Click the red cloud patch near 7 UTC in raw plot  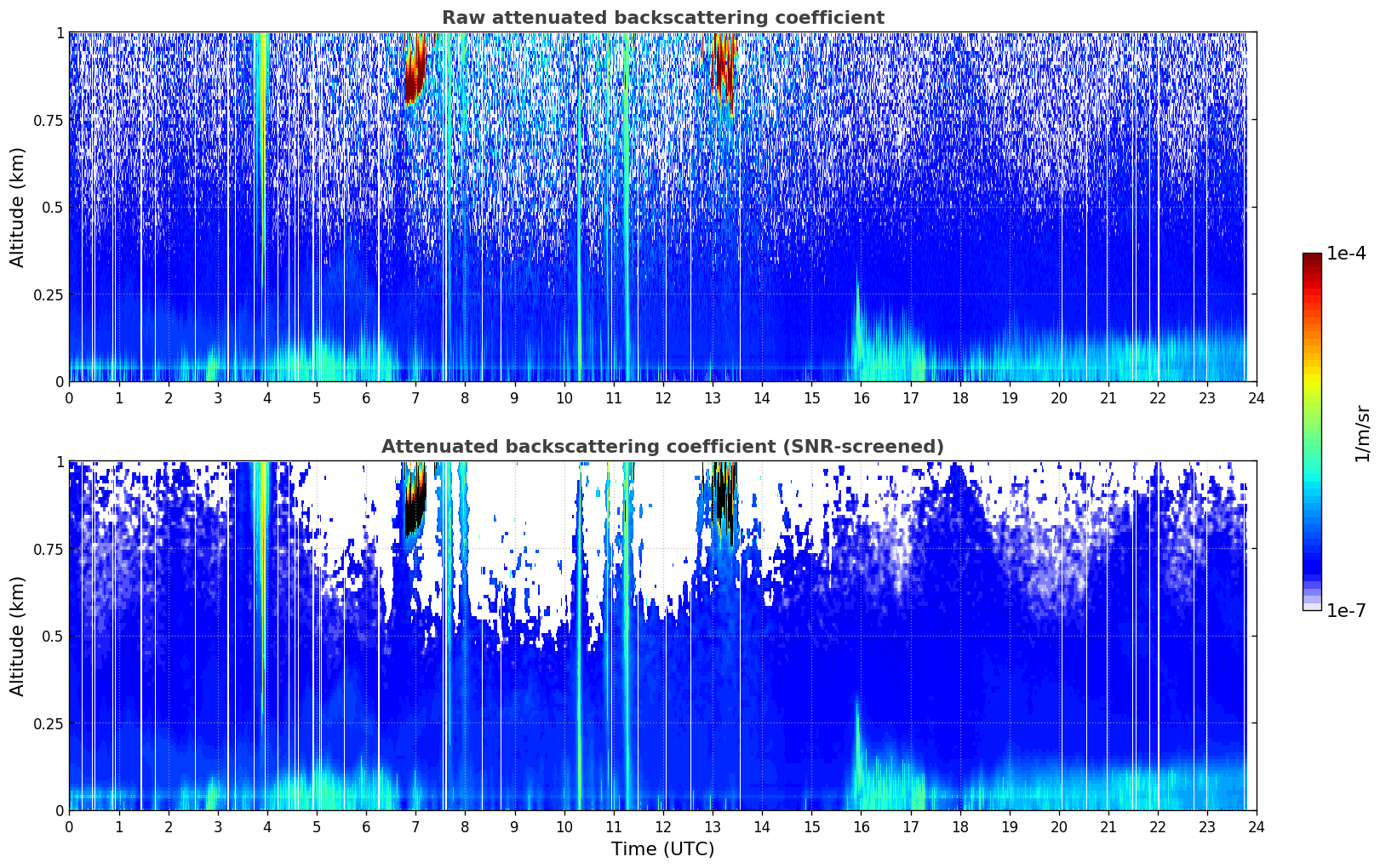point(414,78)
